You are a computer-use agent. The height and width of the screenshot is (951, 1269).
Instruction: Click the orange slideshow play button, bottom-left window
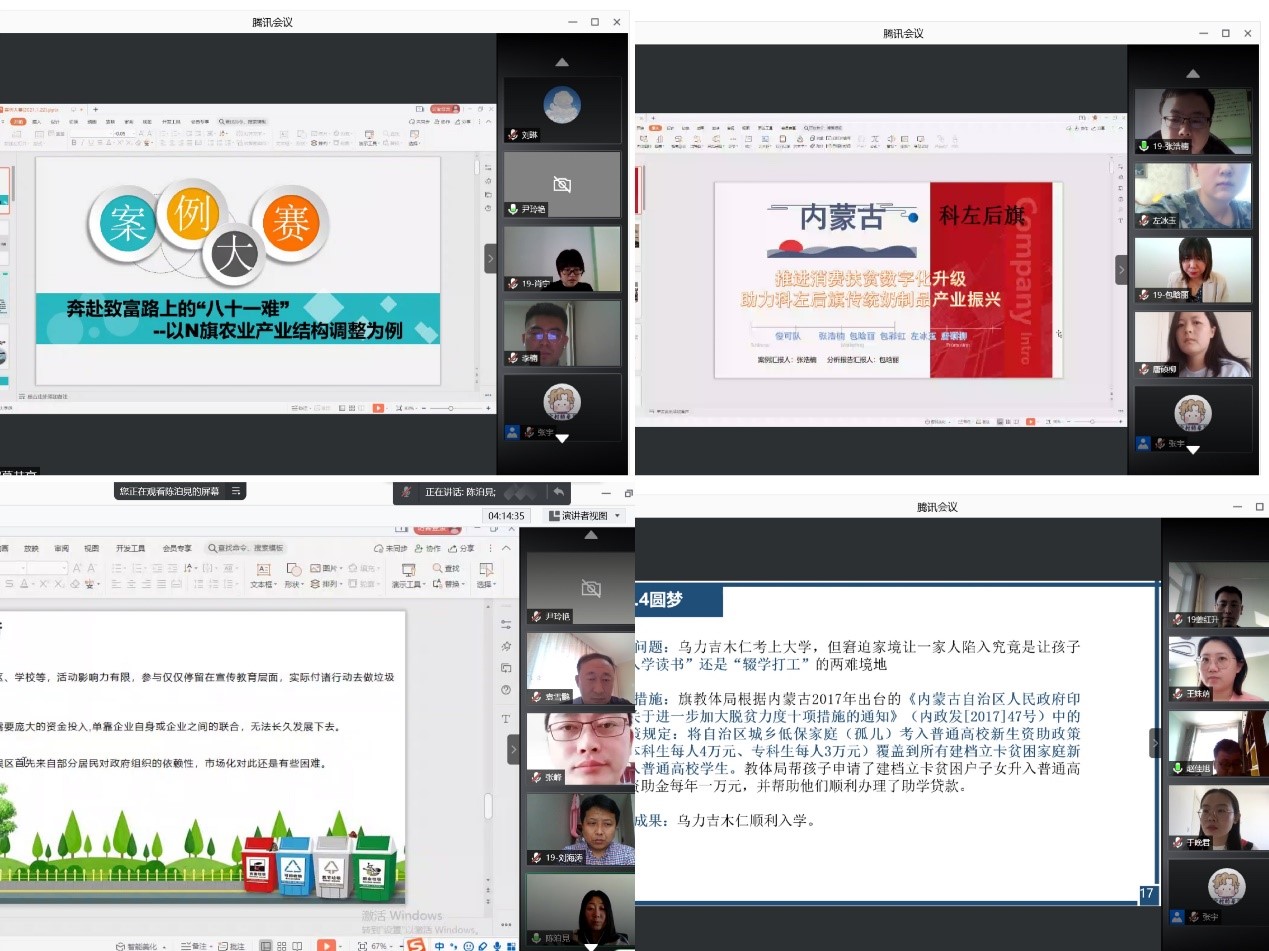tap(326, 945)
